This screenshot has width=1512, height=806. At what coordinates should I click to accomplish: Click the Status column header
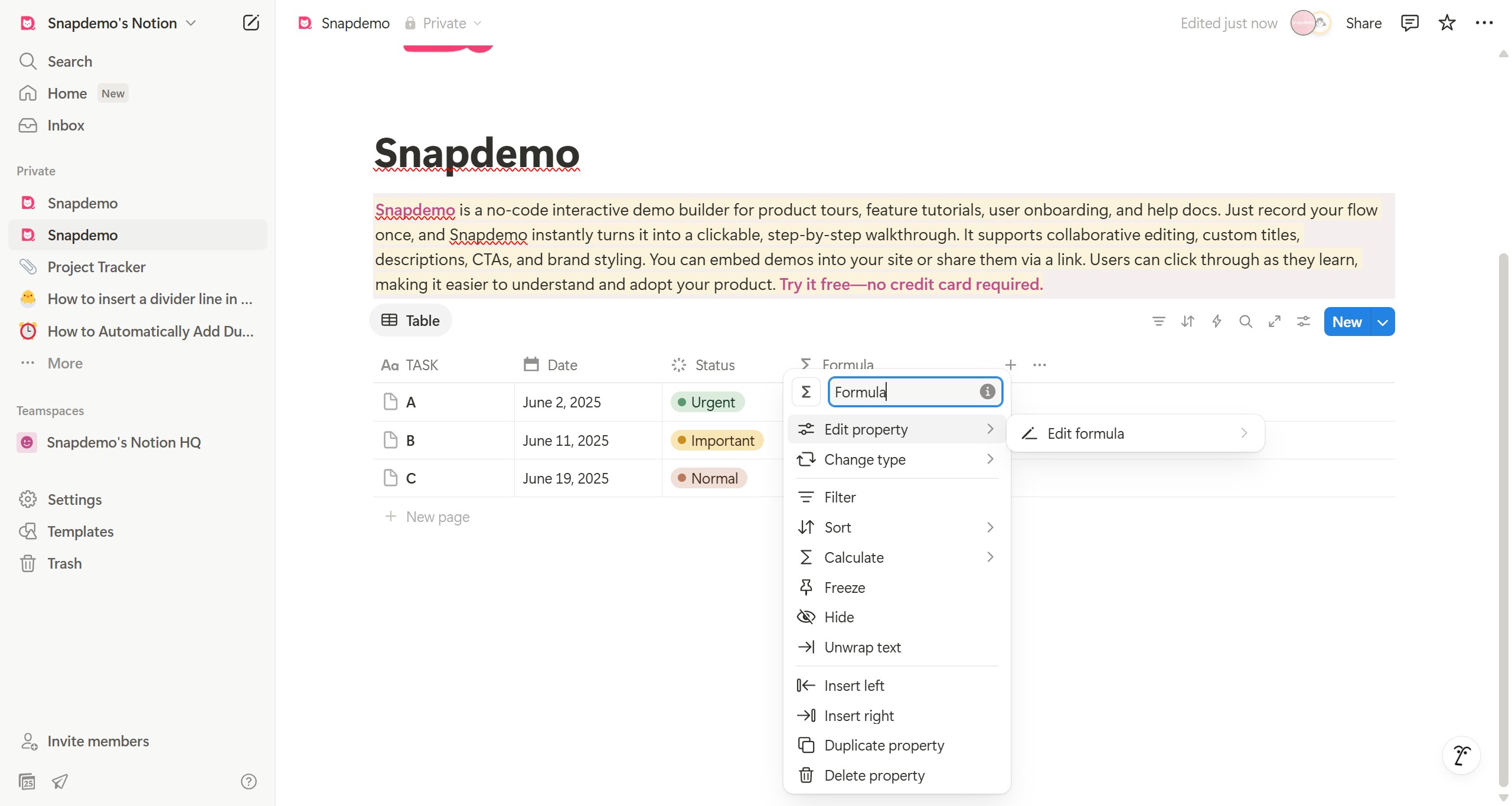(723, 365)
